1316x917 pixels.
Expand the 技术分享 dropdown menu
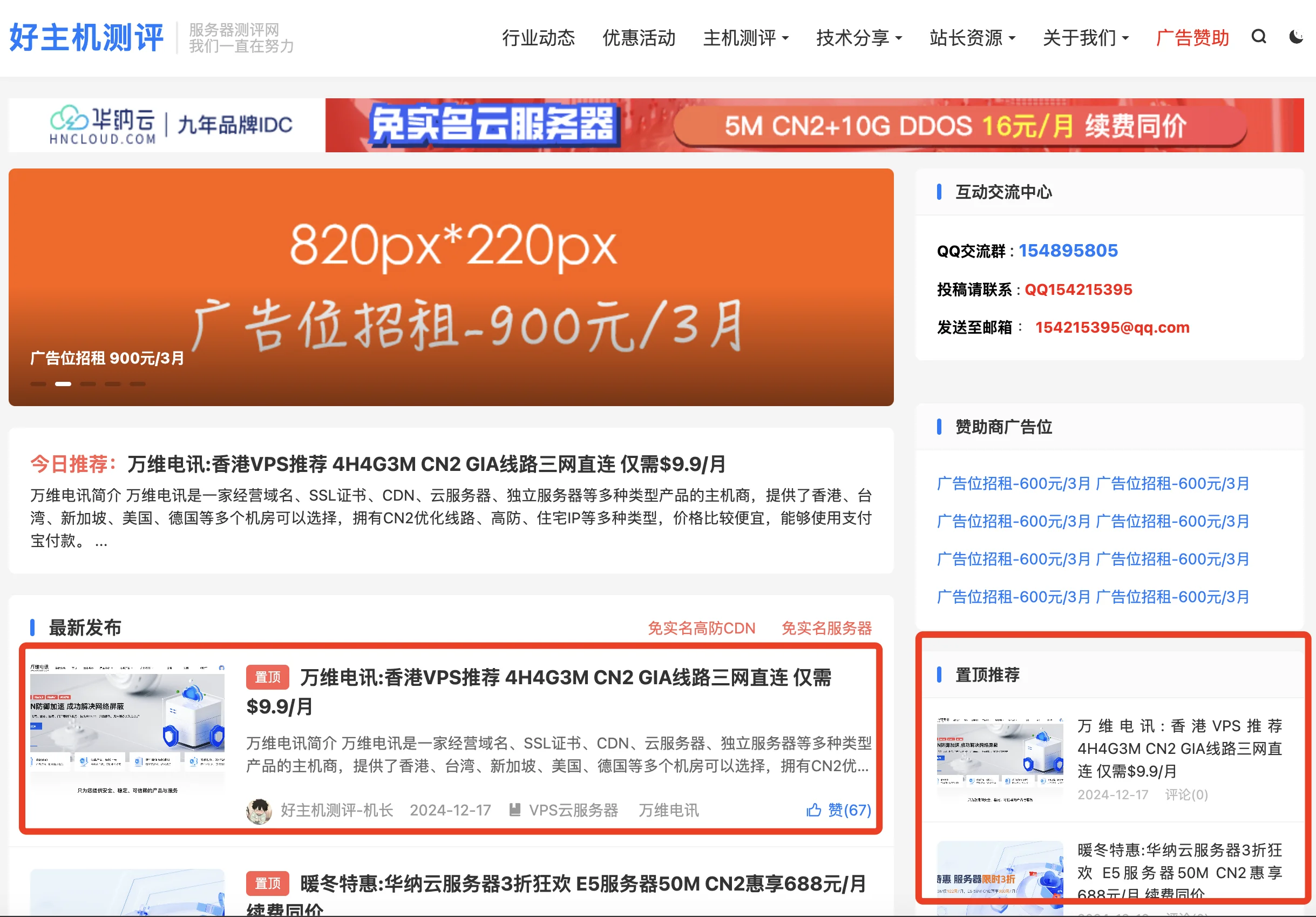pos(859,38)
